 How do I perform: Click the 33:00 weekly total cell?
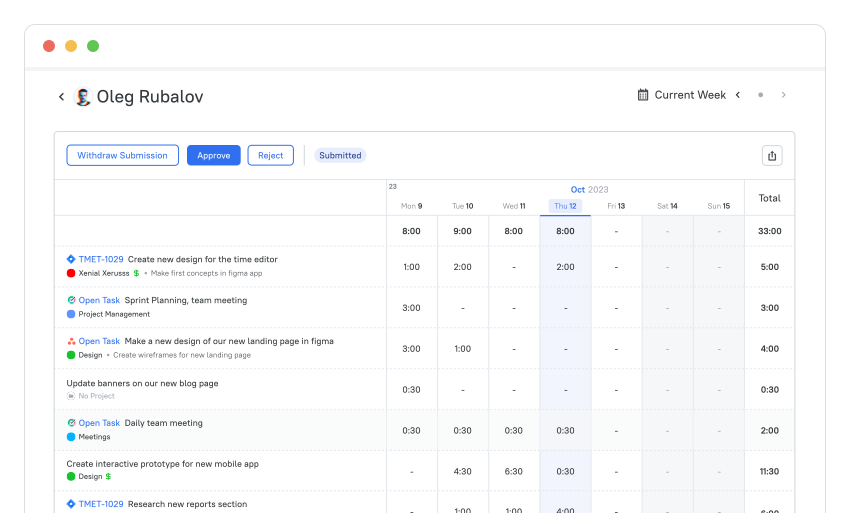click(x=770, y=231)
